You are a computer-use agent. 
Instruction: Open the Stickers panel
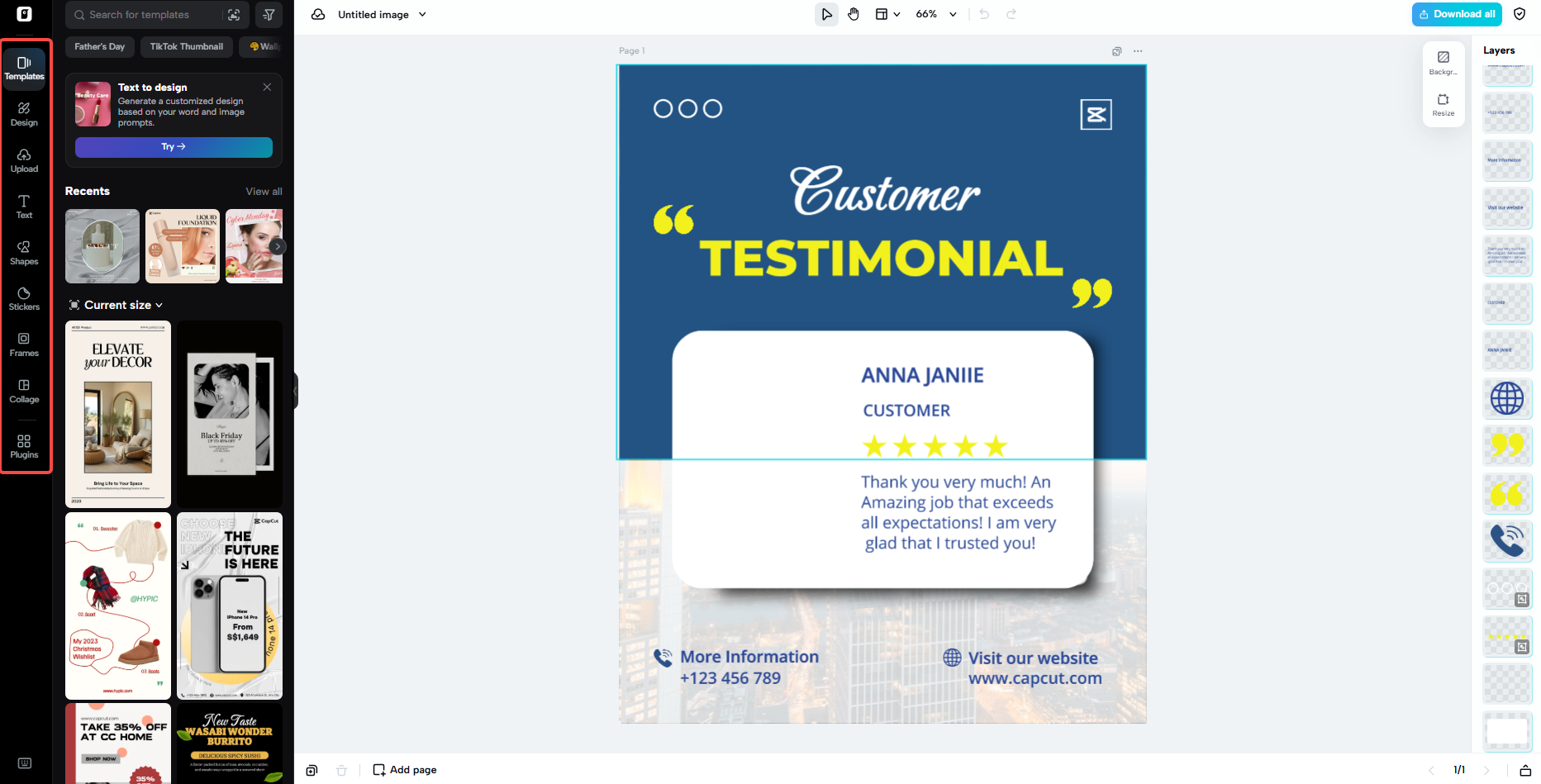(24, 299)
